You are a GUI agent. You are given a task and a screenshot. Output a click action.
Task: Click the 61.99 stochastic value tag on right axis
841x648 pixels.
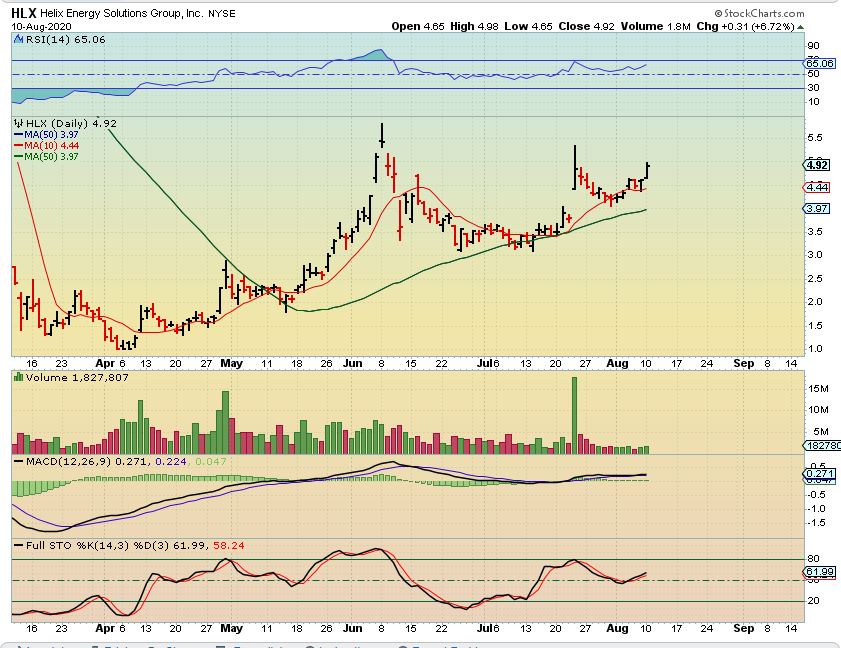(820, 572)
